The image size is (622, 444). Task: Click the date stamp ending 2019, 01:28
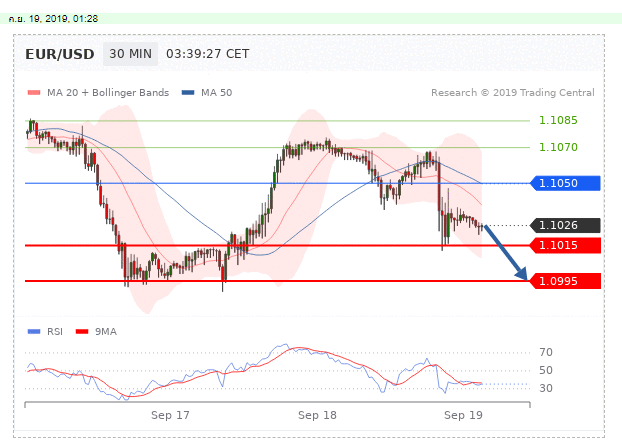point(53,19)
